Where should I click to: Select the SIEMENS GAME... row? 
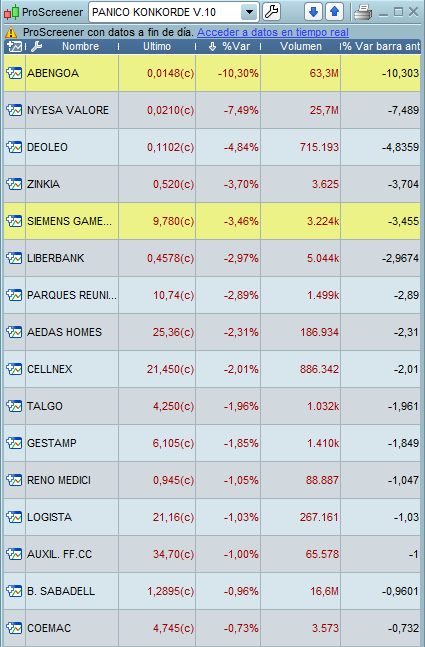click(212, 221)
